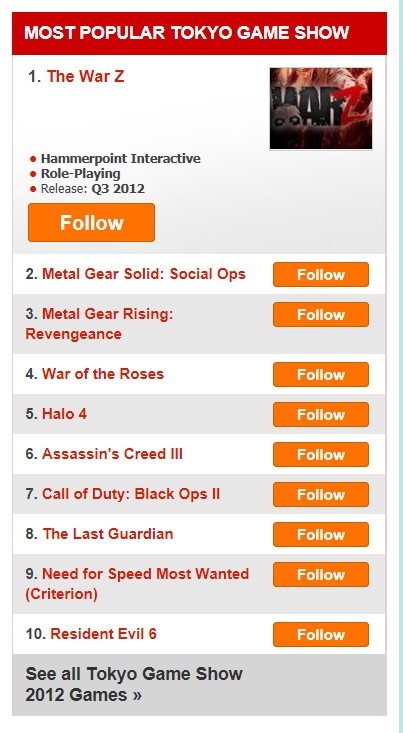Follow Metal Gear Solid: Social Ops
This screenshot has width=403, height=733.
click(x=321, y=274)
